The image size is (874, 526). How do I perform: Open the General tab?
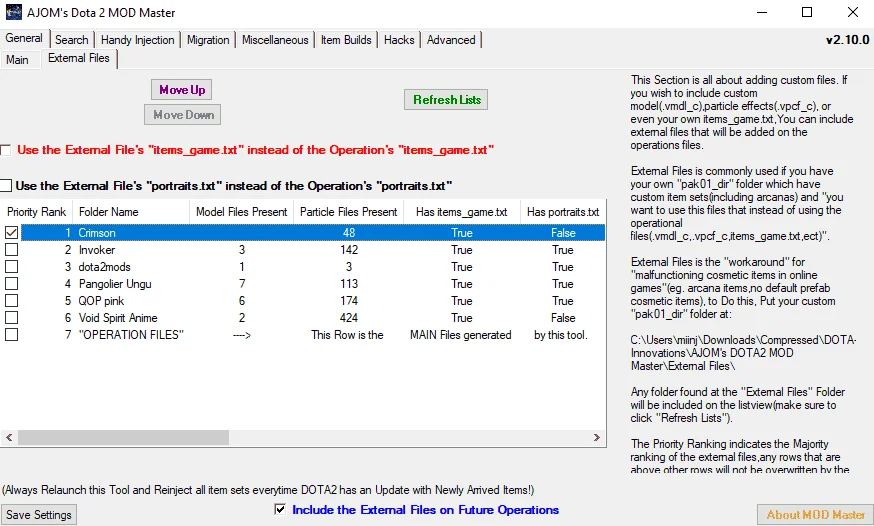pos(24,38)
